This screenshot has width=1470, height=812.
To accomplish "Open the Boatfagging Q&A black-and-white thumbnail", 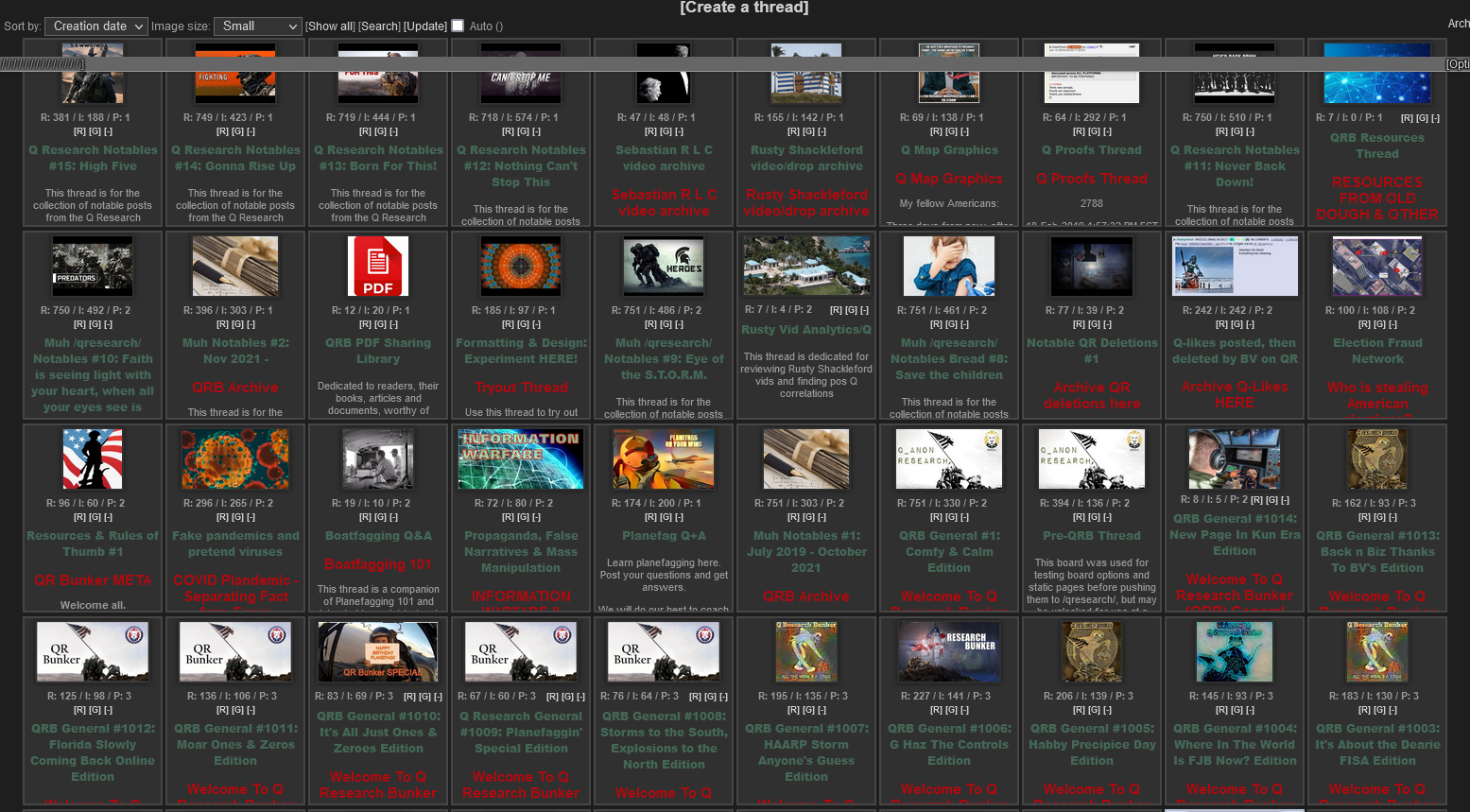I will click(378, 459).
